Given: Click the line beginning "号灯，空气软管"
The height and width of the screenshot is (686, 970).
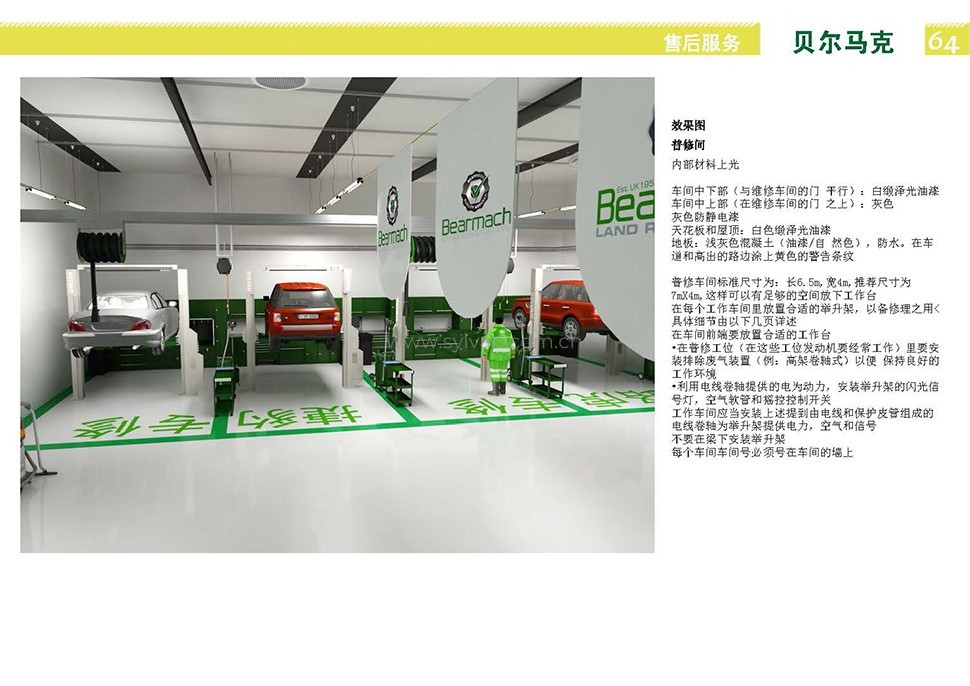Looking at the screenshot, I should pos(751,400).
